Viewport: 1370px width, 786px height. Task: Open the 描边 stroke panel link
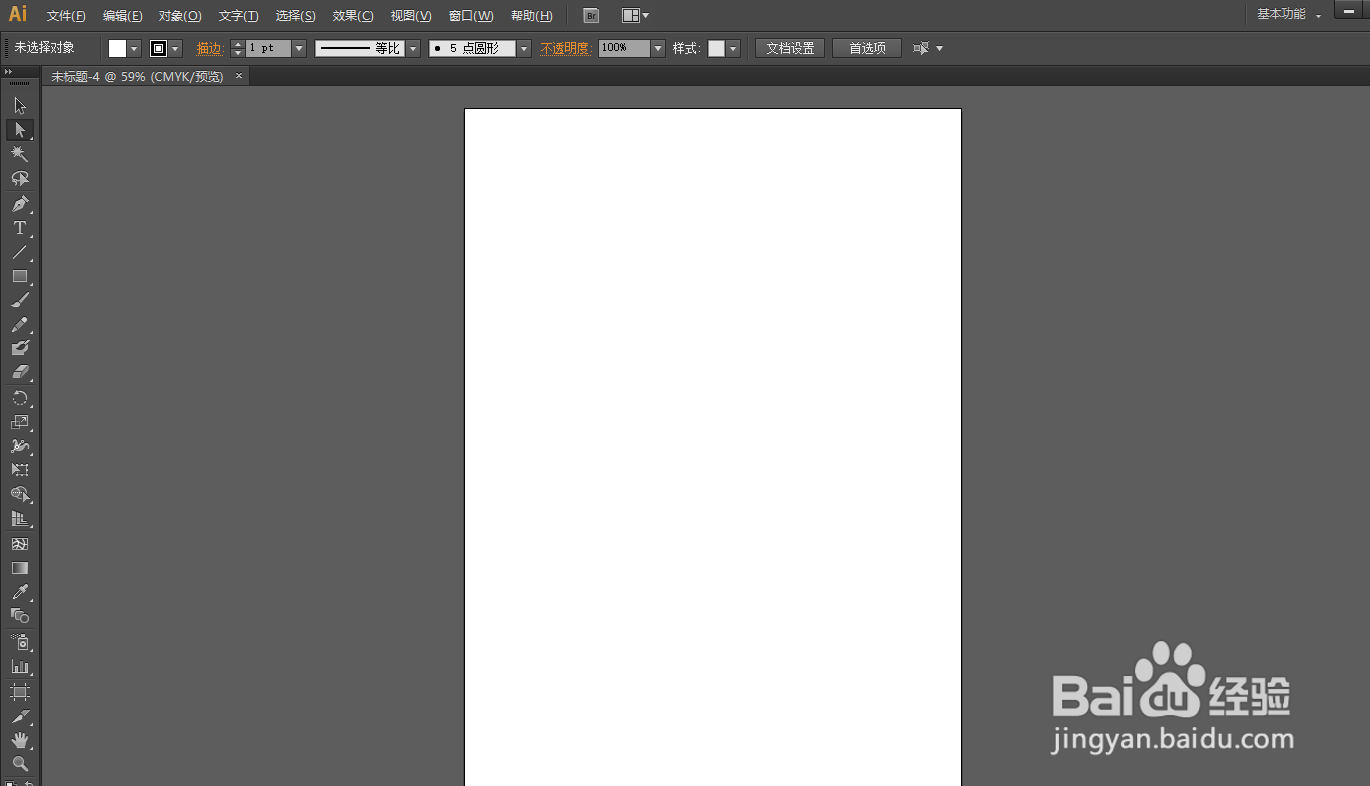[x=210, y=48]
